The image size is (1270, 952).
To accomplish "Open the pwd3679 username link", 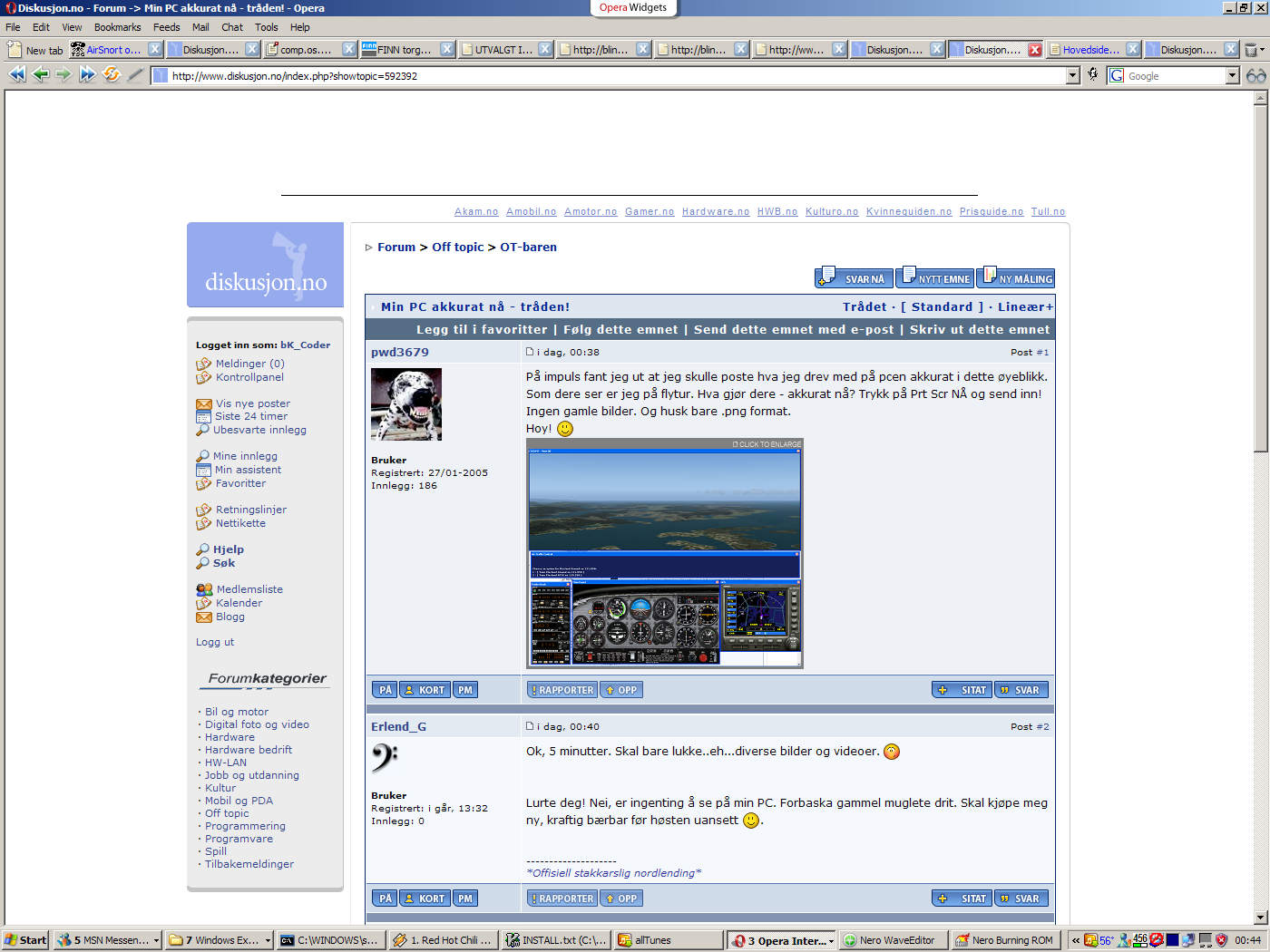I will point(400,352).
